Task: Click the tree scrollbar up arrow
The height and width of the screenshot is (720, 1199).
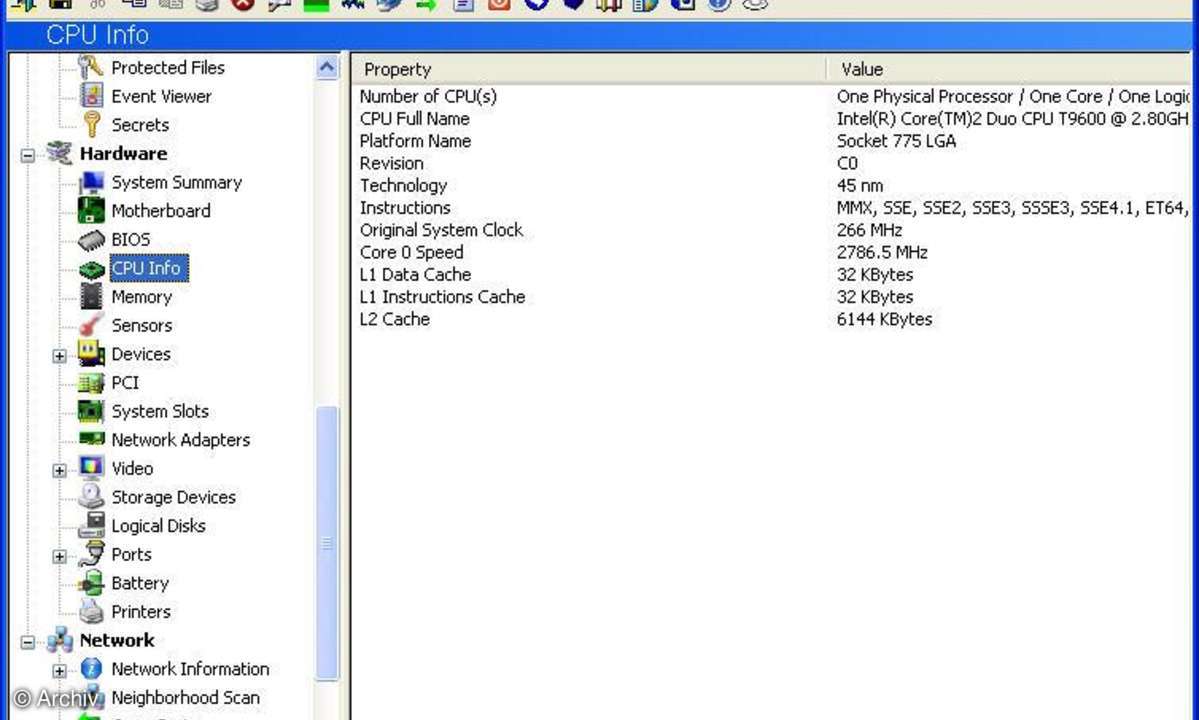Action: 327,68
